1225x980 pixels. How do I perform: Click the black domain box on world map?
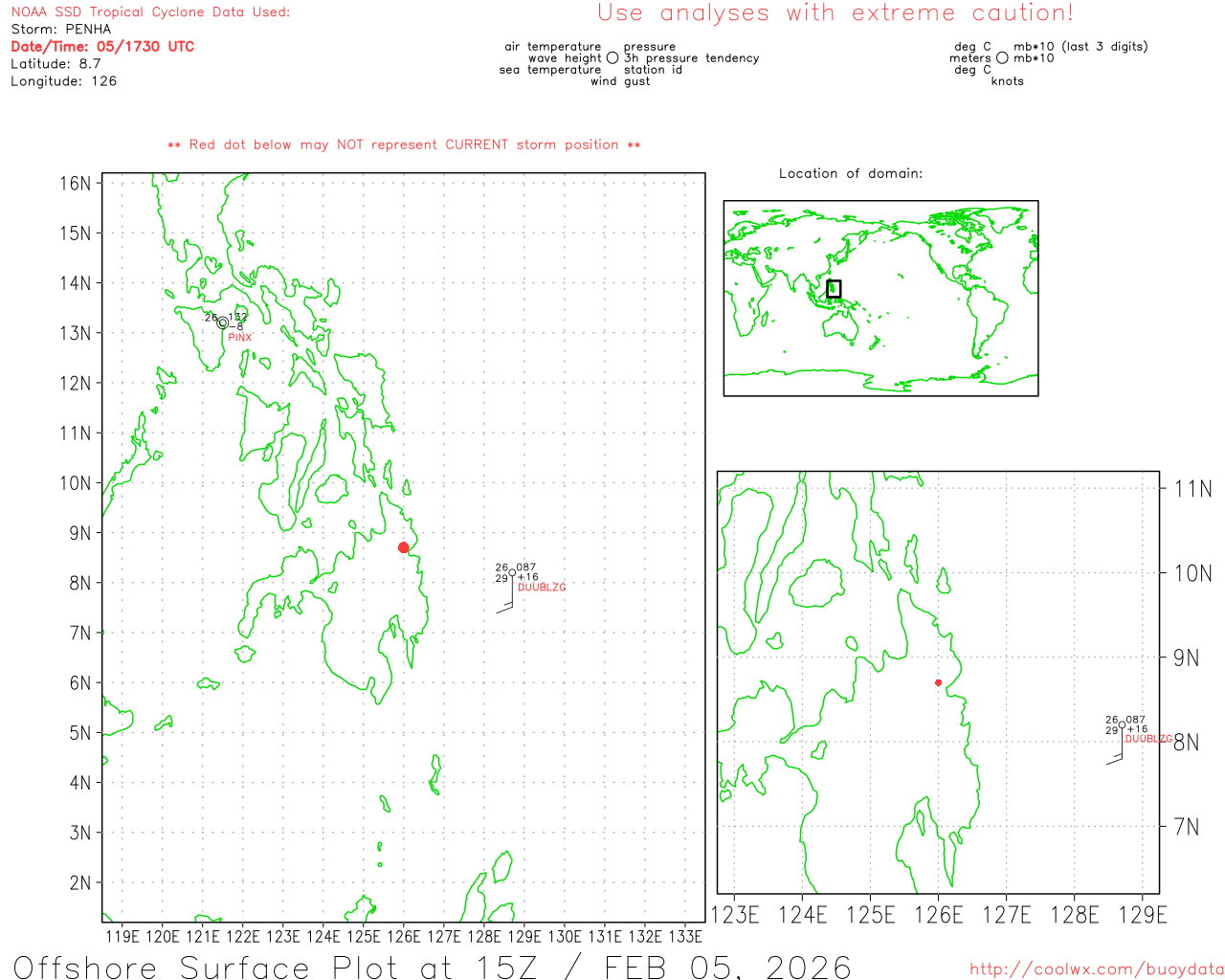click(x=834, y=288)
